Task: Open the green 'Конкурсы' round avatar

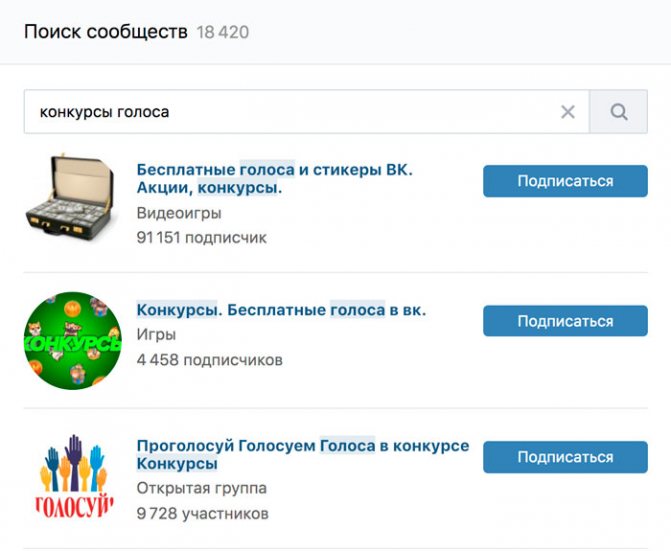Action: pyautogui.click(x=73, y=341)
